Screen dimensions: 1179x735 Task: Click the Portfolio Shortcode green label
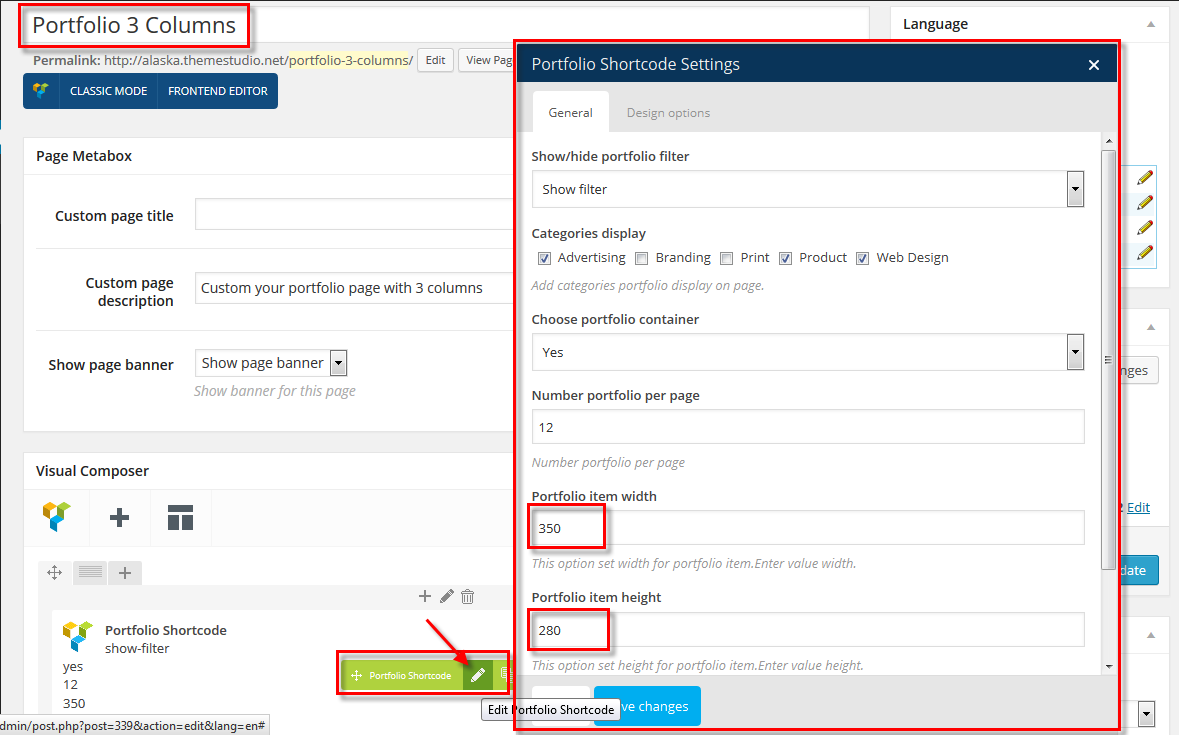410,676
